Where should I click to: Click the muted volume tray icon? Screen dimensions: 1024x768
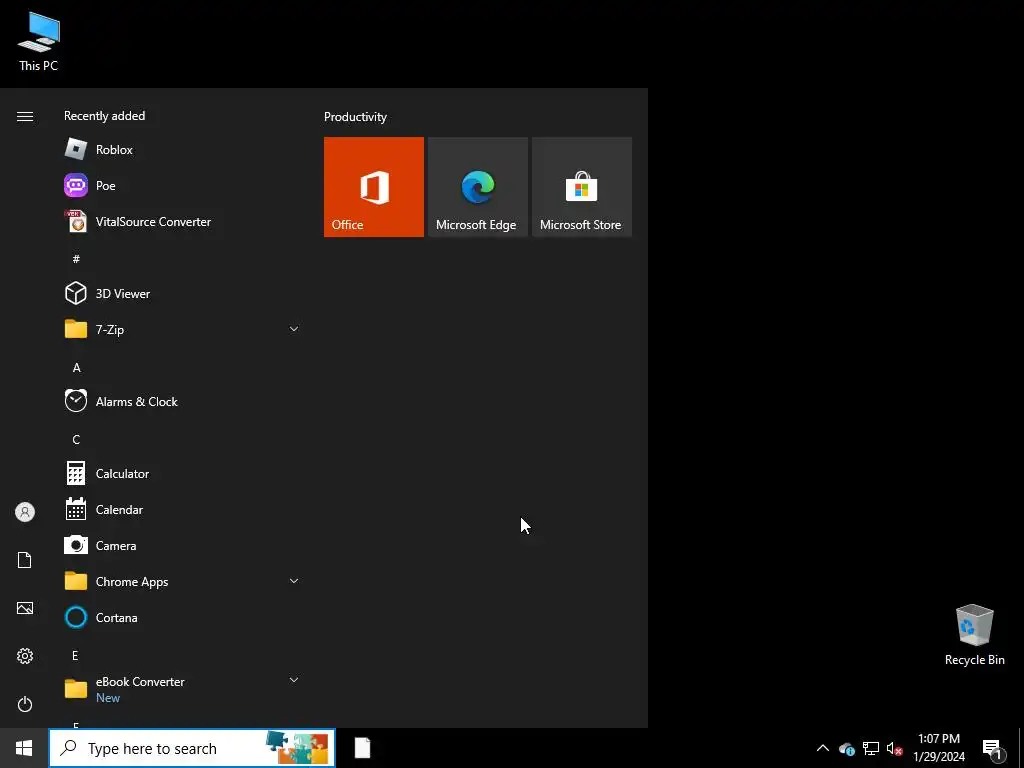[x=895, y=748]
